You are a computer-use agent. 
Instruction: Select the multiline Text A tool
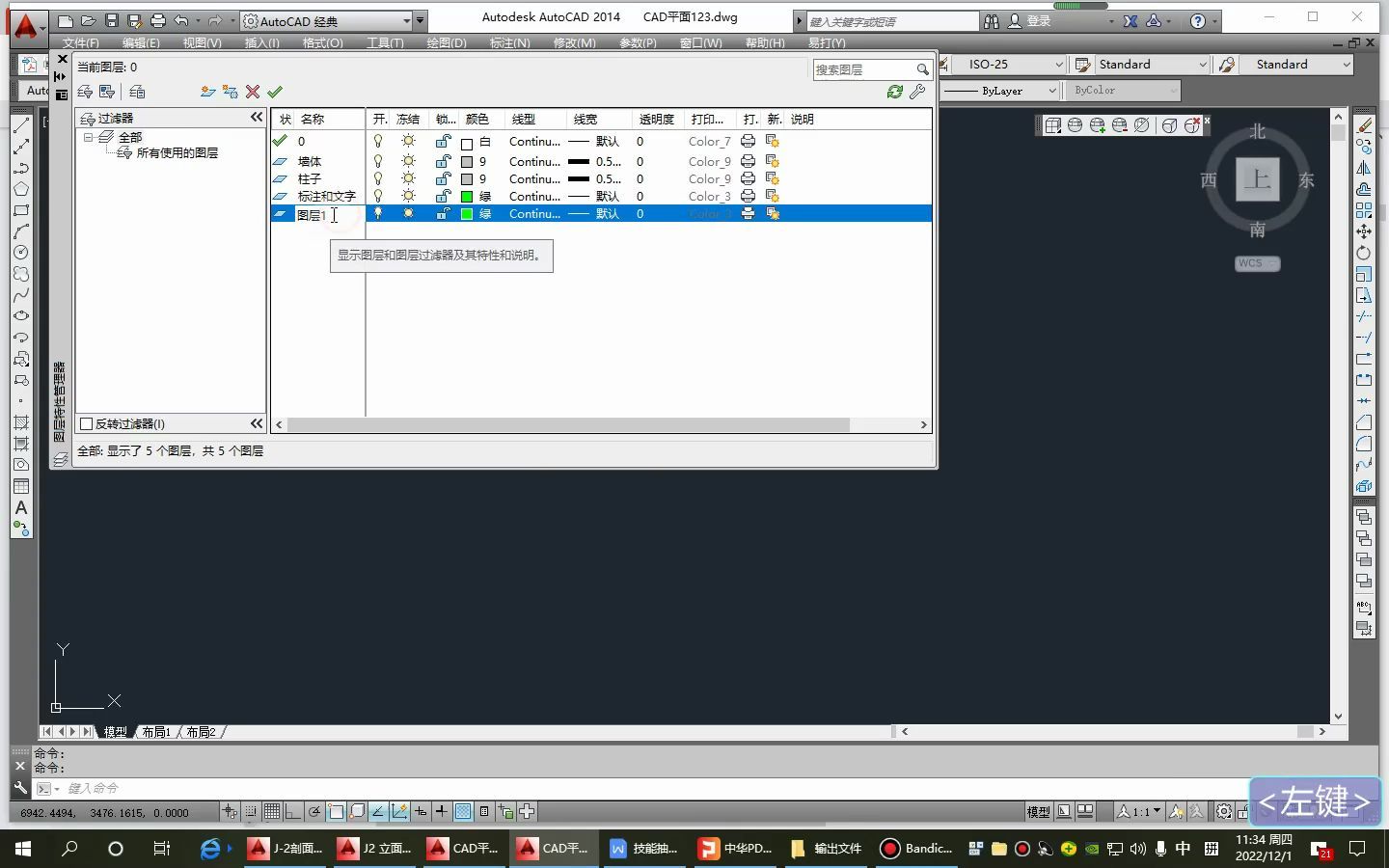(21, 507)
